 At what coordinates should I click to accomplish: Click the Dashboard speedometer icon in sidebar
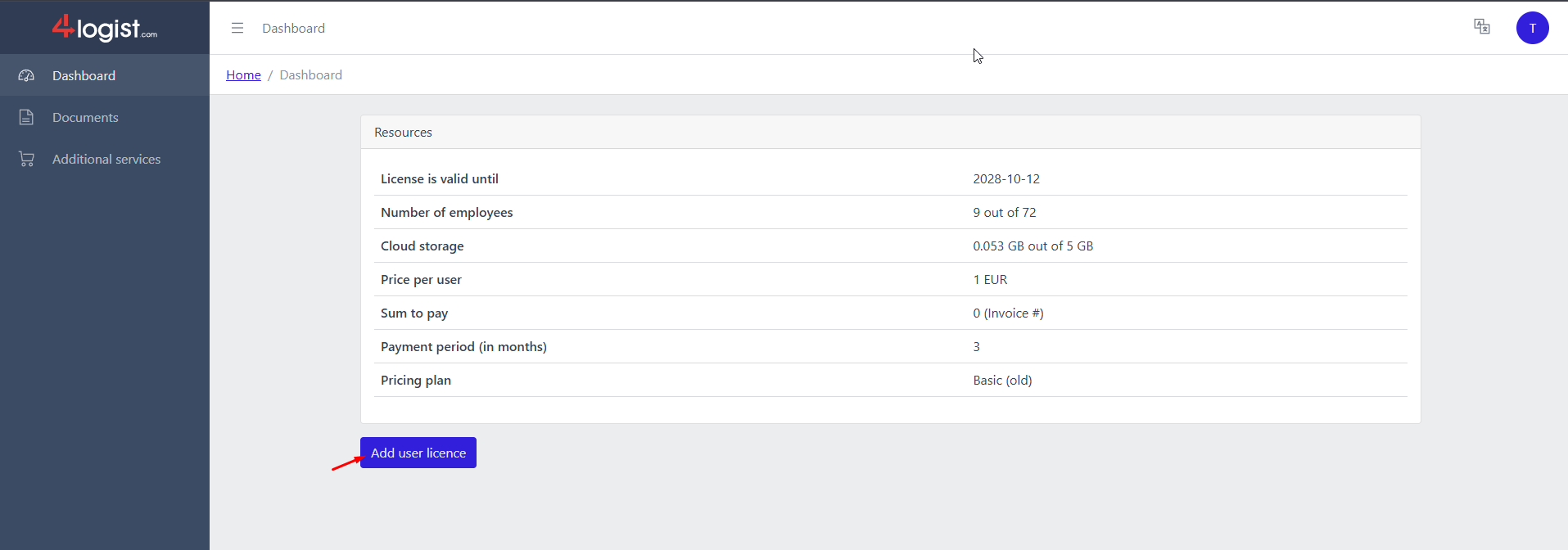26,75
